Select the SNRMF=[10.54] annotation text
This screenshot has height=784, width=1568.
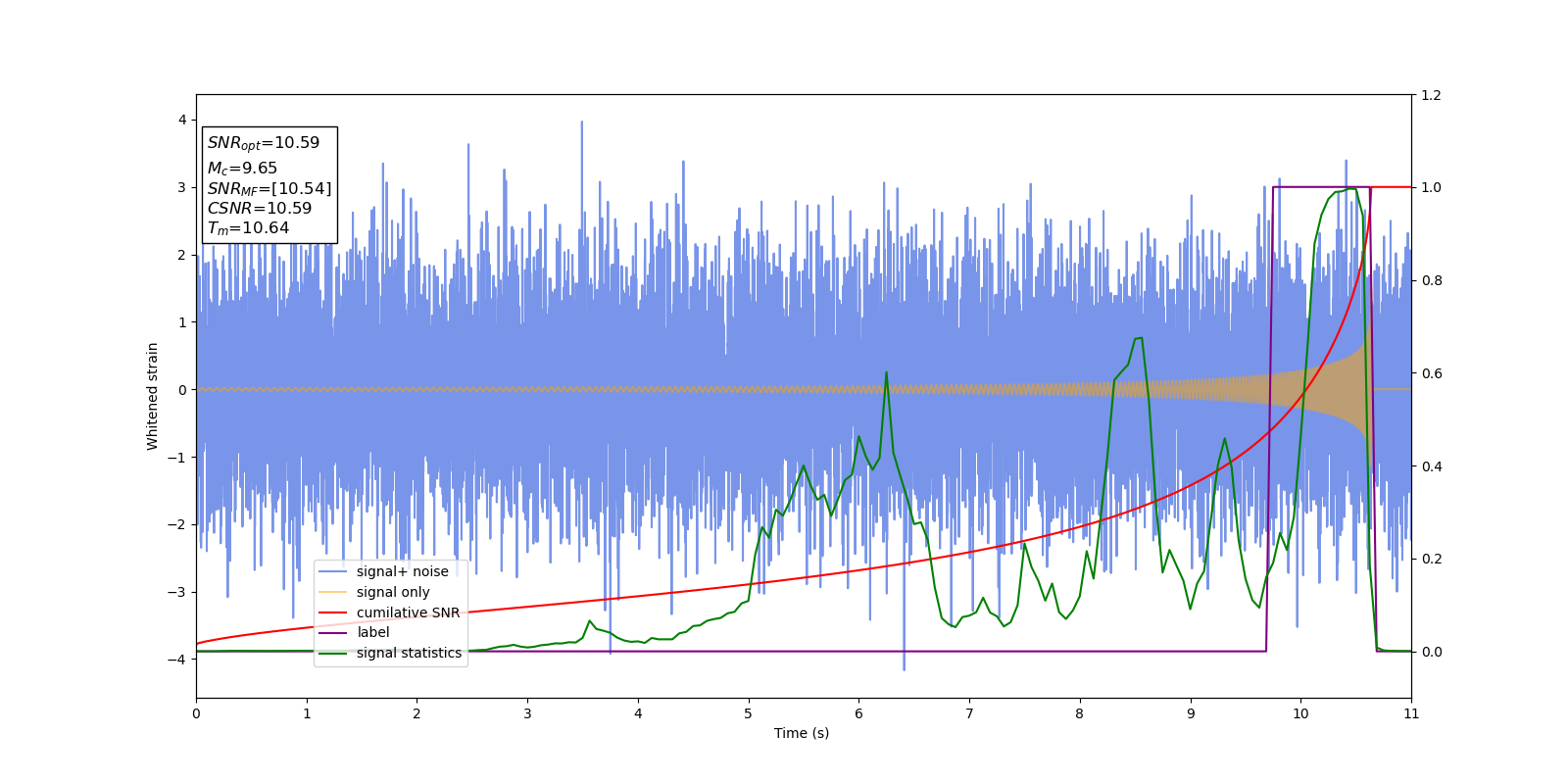pyautogui.click(x=269, y=188)
